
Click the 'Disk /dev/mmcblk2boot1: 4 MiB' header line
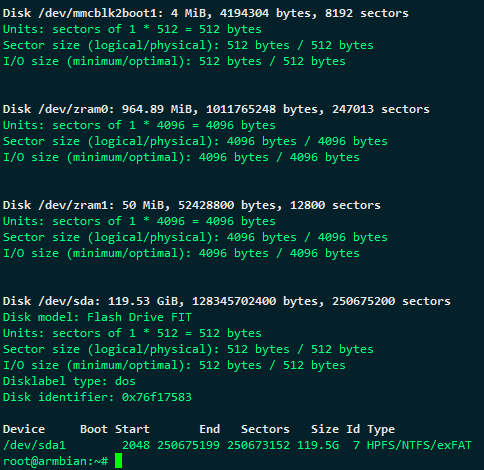coord(206,13)
